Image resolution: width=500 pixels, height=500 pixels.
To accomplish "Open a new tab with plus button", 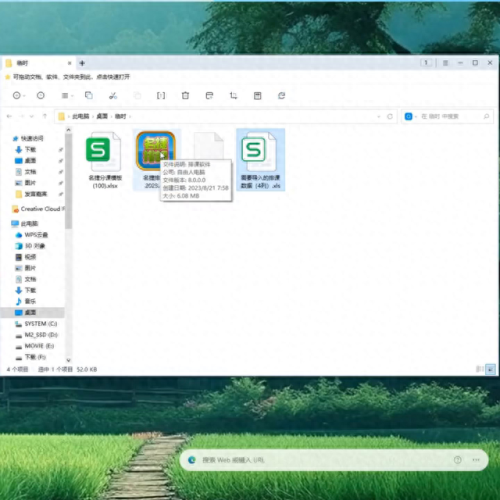I will point(82,63).
